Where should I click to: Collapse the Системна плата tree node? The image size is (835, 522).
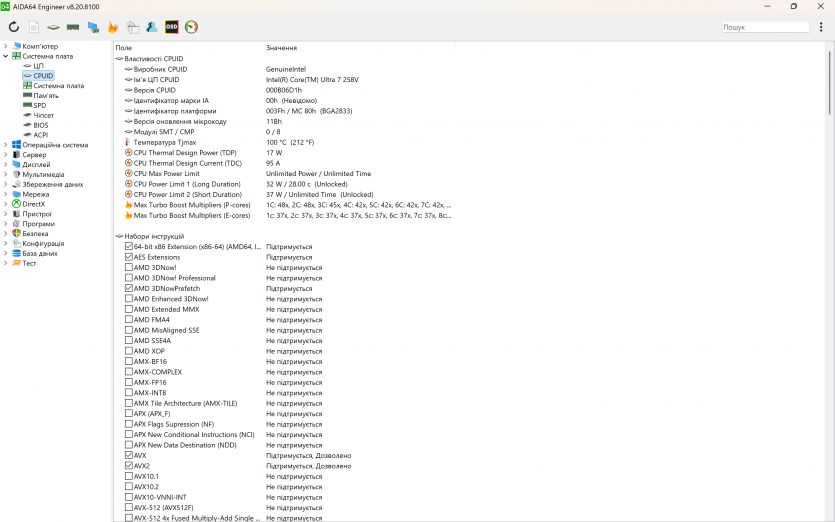[5, 56]
